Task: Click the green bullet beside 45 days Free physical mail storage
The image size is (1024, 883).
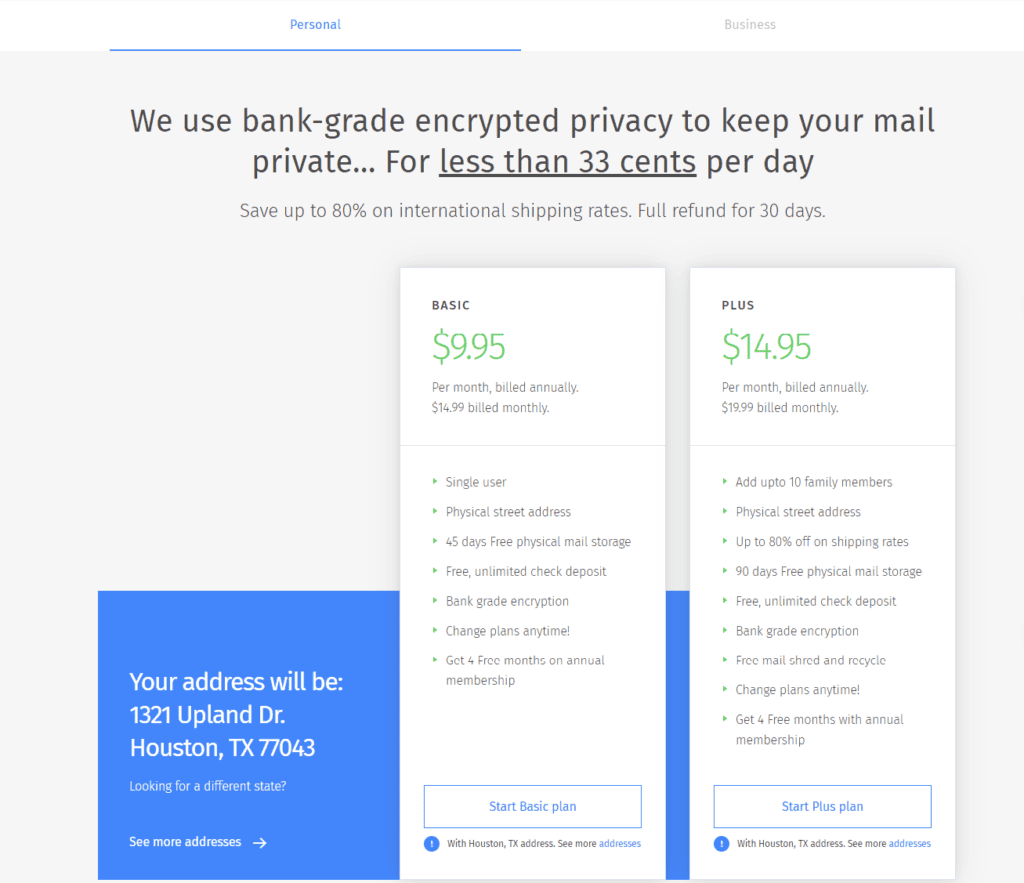Action: [433, 541]
